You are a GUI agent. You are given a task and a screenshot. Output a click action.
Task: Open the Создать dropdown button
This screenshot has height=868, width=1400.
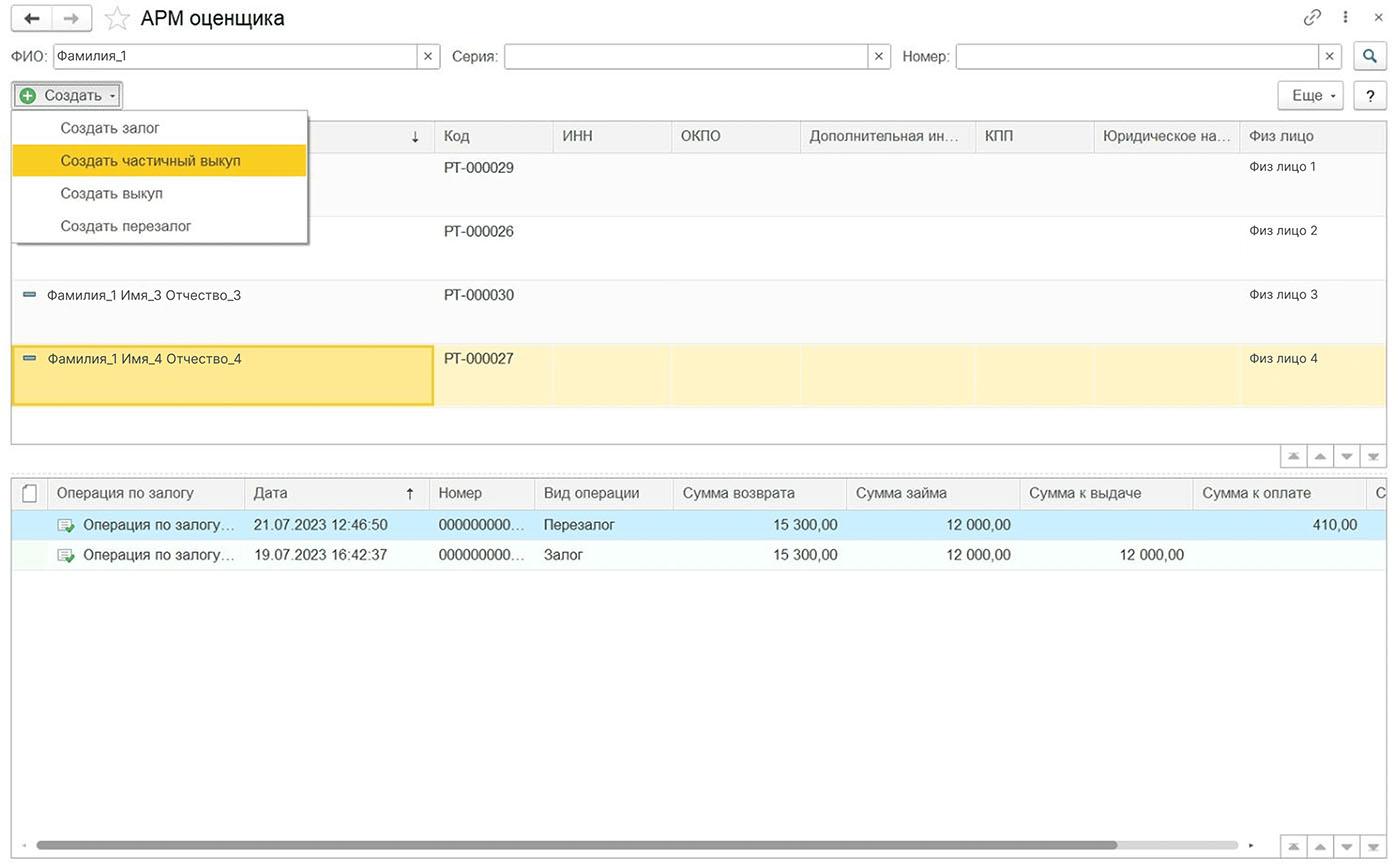(67, 96)
